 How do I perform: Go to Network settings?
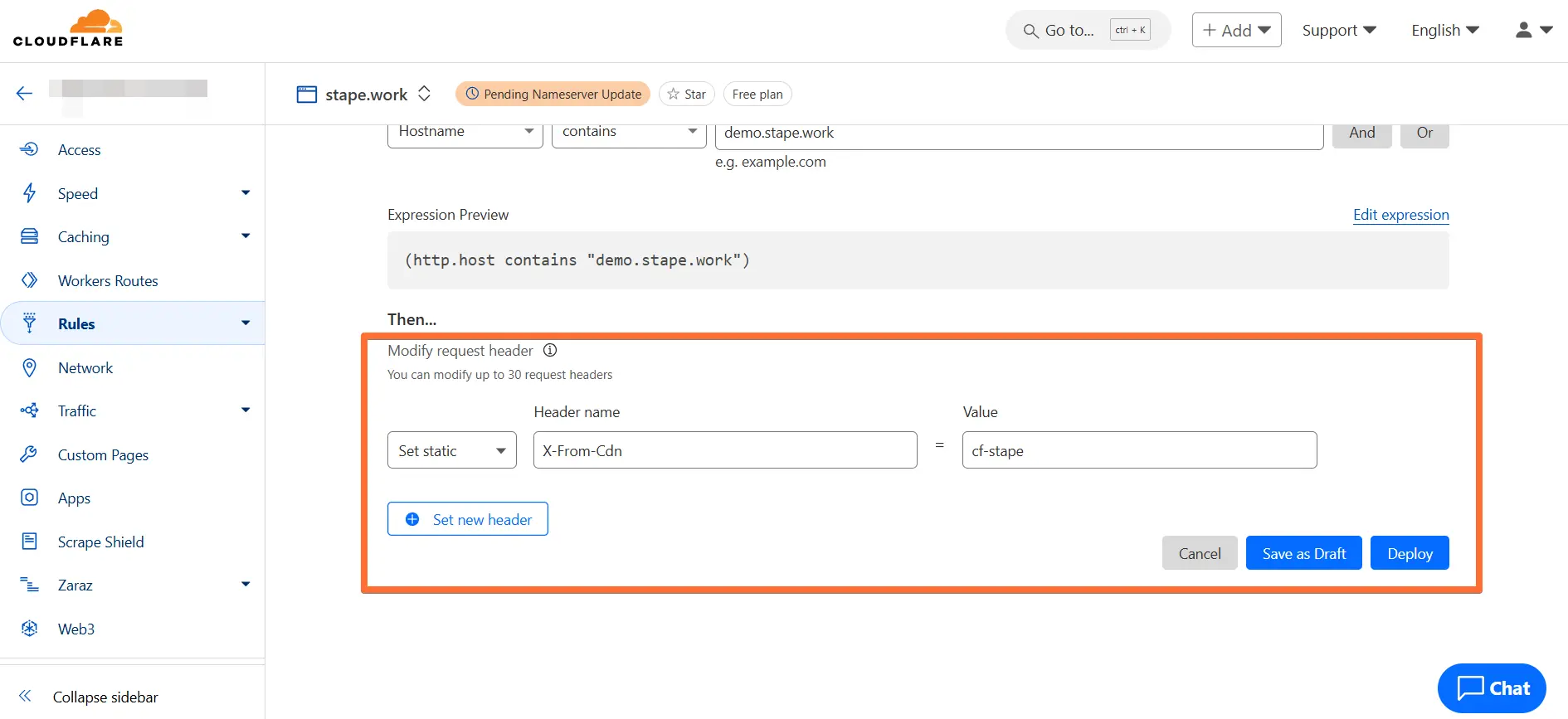(x=85, y=367)
